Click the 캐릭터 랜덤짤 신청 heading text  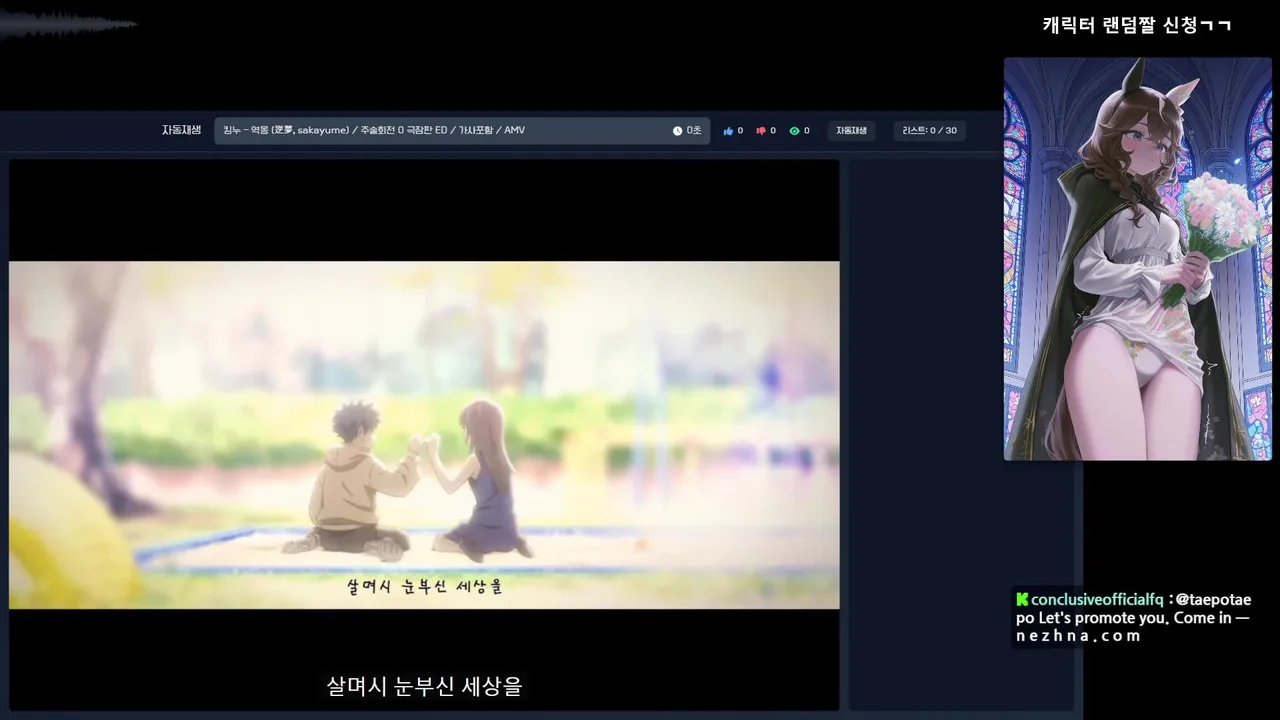tap(1136, 25)
